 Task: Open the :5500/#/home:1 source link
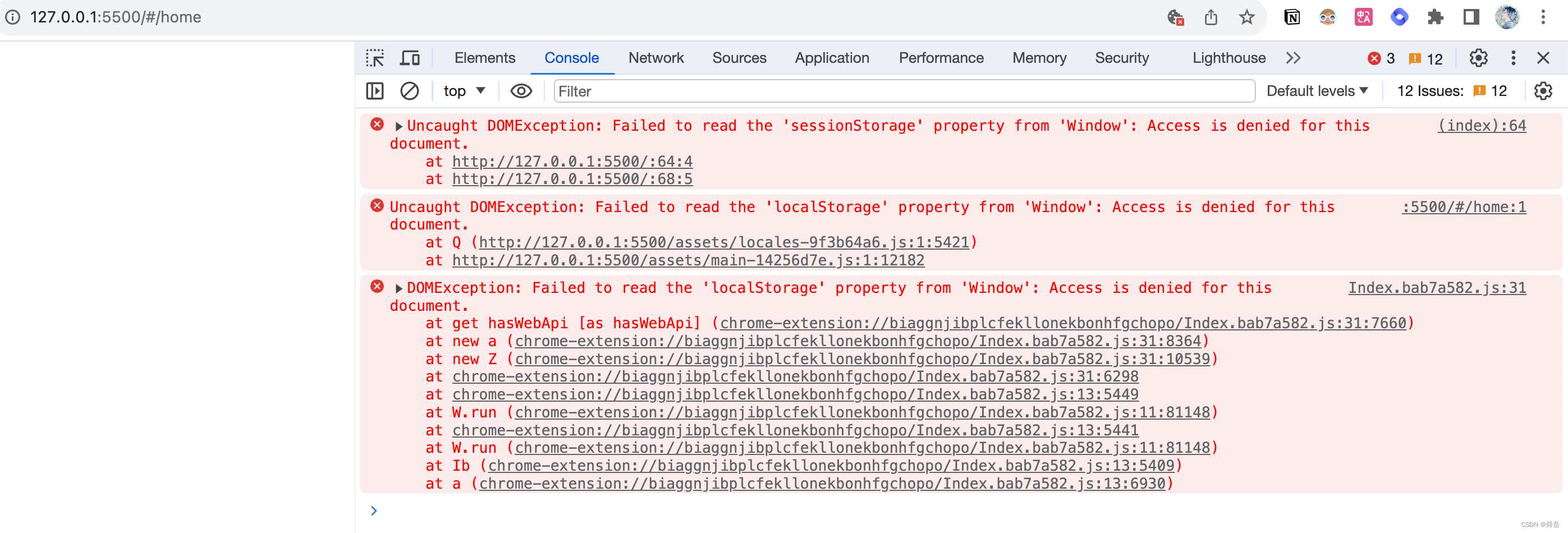click(x=1464, y=208)
